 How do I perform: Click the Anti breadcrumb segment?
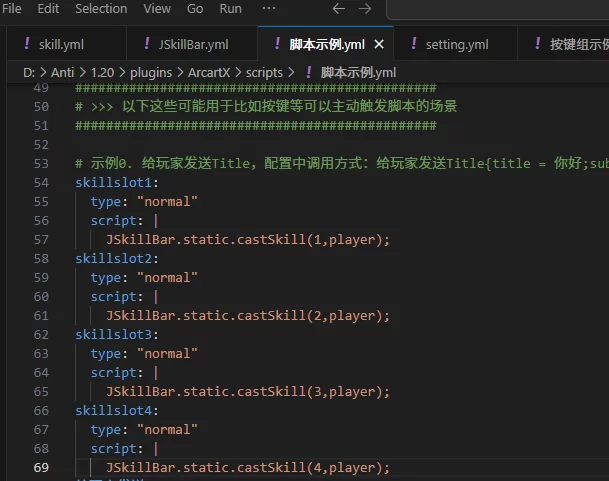point(62,73)
